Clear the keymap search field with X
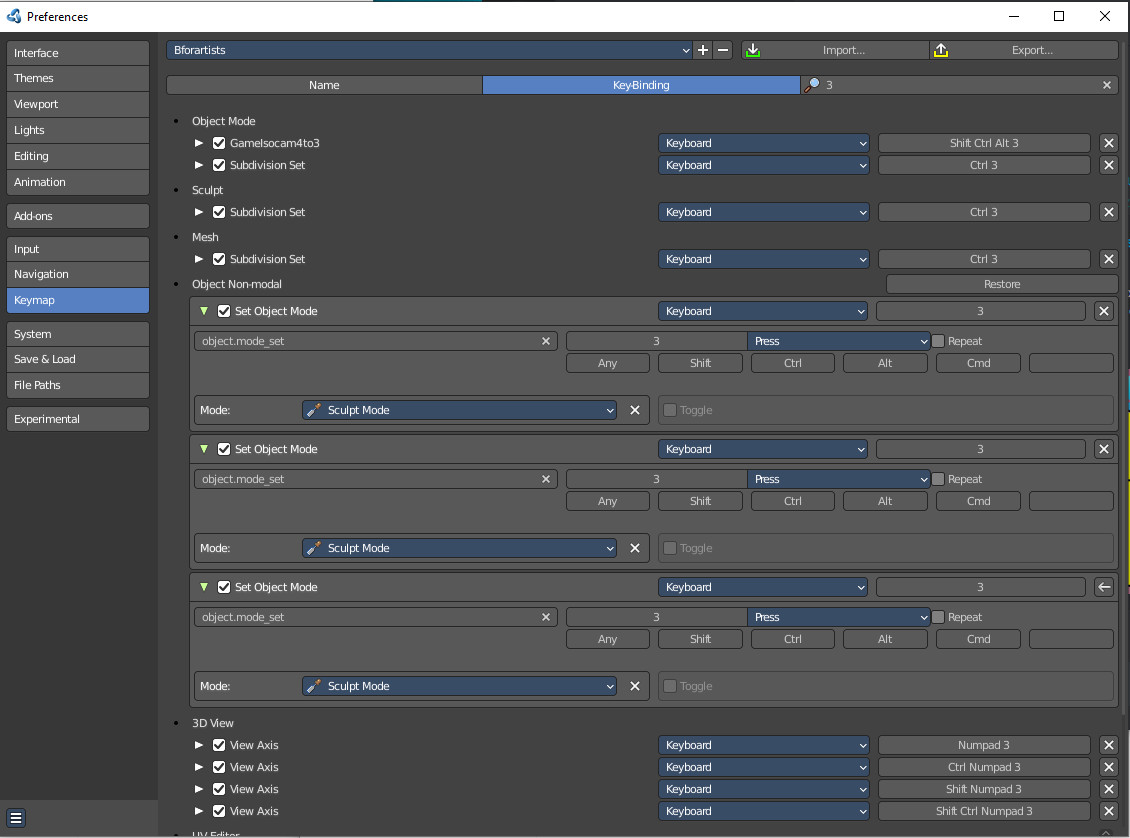Image resolution: width=1130 pixels, height=838 pixels. click(1106, 85)
